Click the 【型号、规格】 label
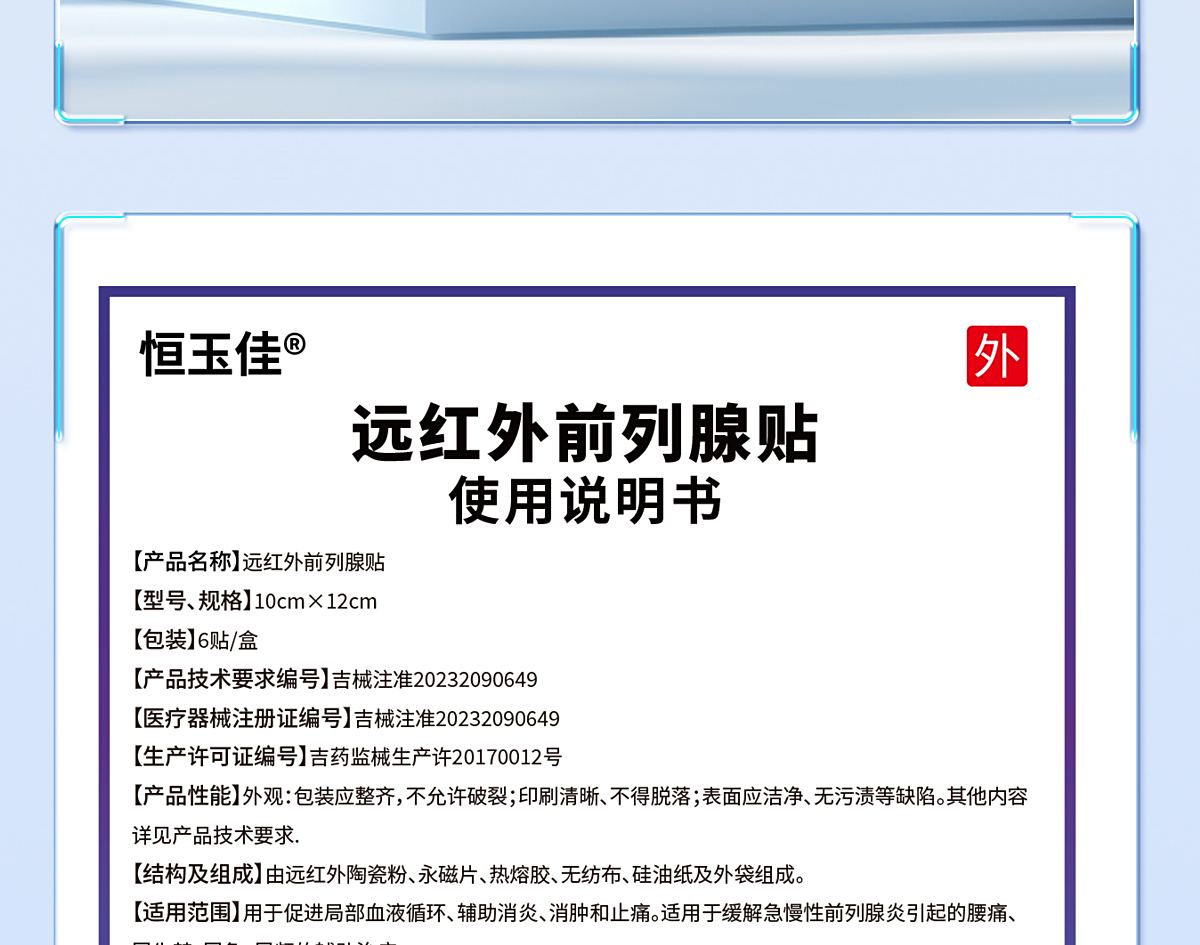 pyautogui.click(x=192, y=601)
